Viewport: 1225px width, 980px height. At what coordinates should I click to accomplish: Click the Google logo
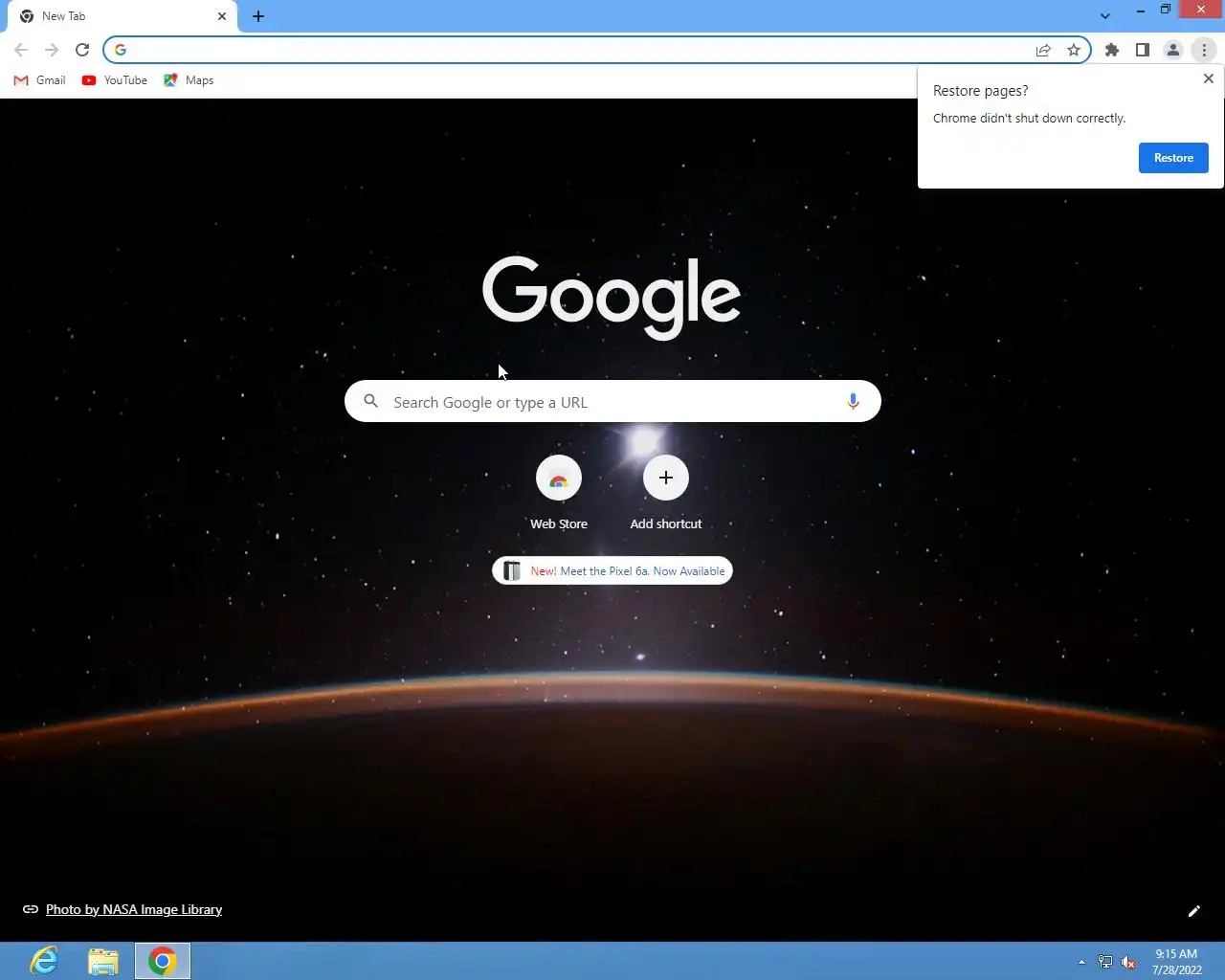click(612, 297)
